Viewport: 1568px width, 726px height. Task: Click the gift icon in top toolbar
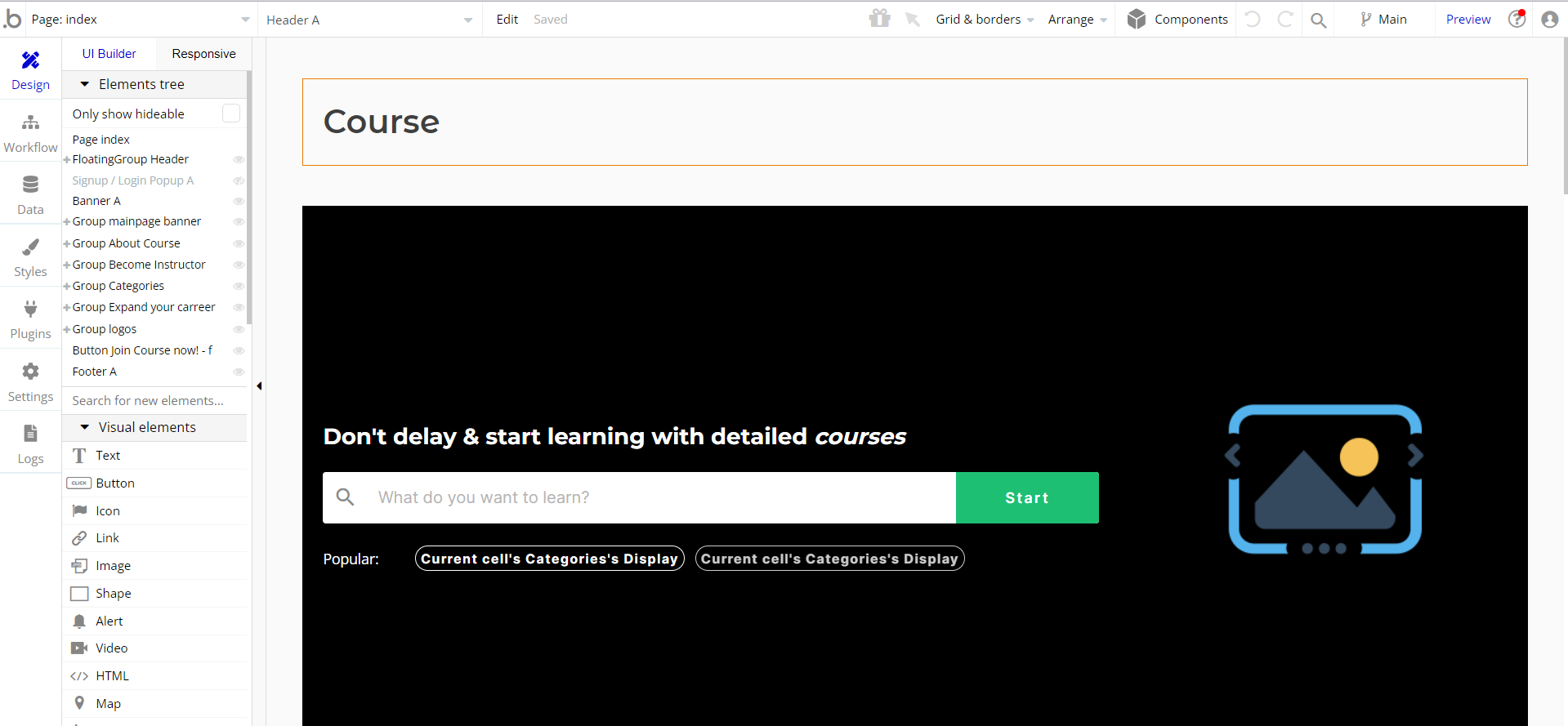click(880, 19)
